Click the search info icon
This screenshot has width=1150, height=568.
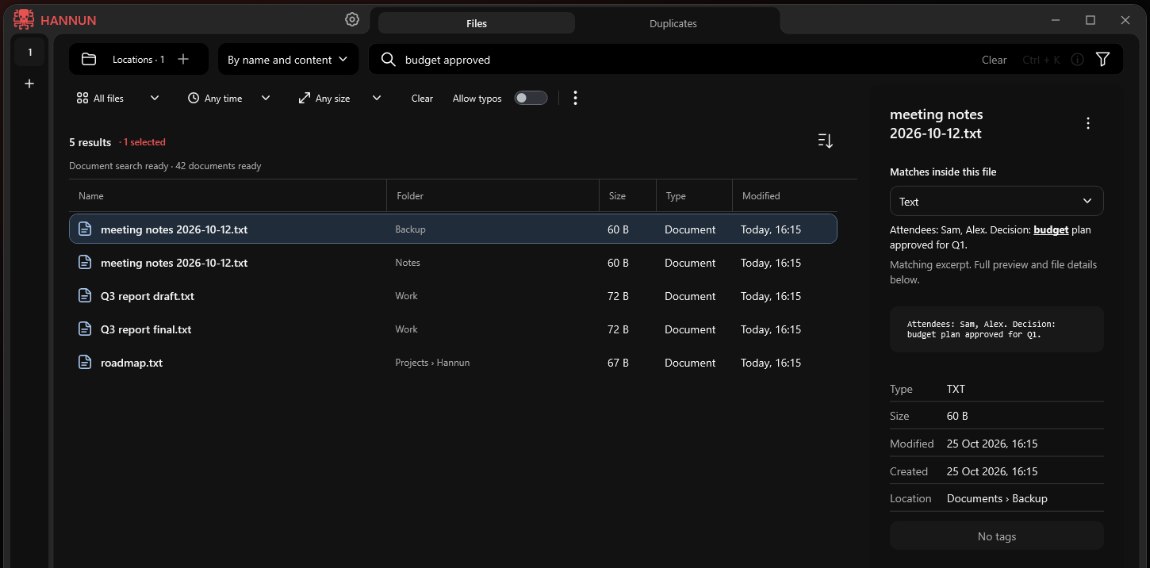coord(1077,60)
